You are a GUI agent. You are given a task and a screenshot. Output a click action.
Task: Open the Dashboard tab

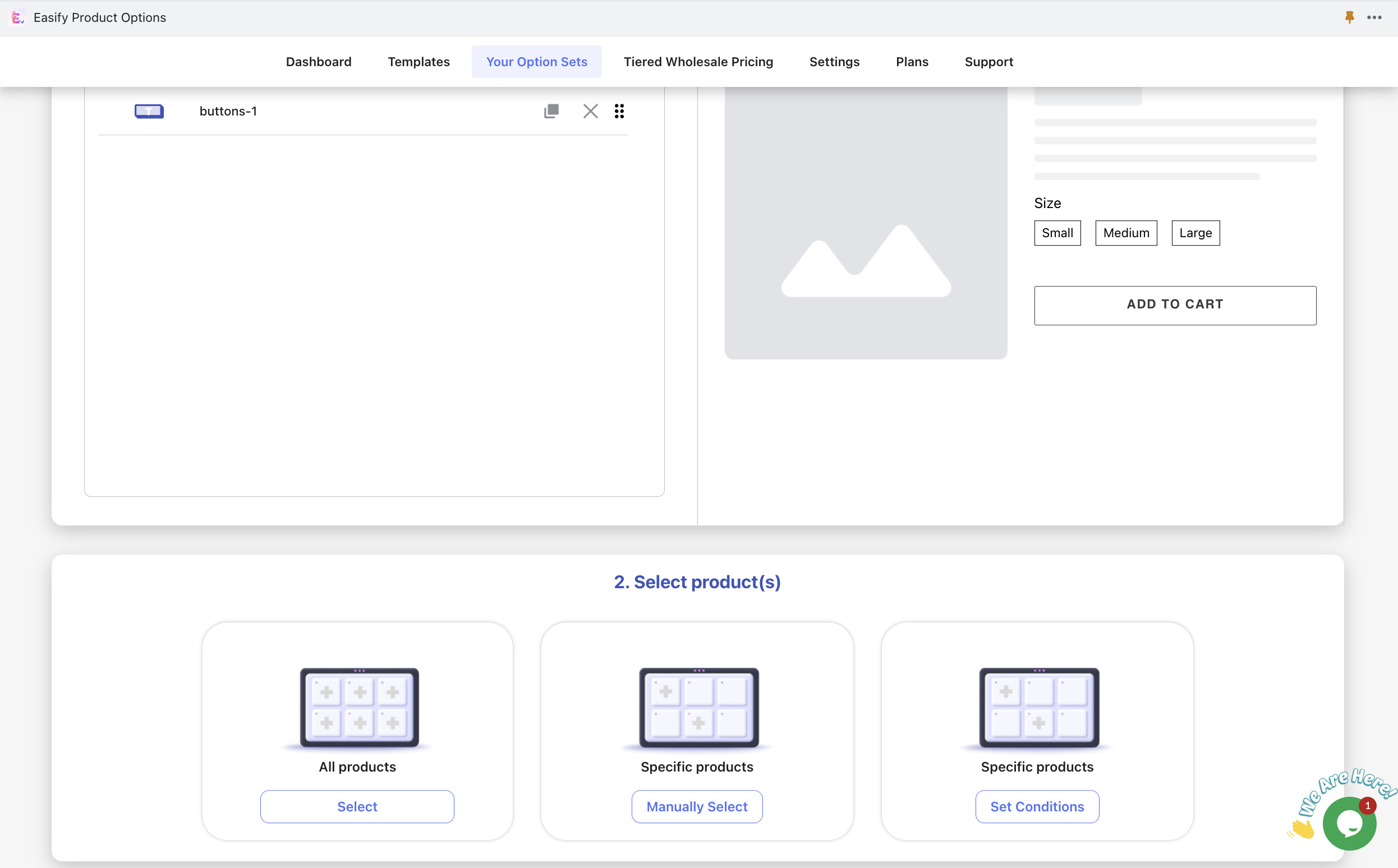tap(318, 62)
